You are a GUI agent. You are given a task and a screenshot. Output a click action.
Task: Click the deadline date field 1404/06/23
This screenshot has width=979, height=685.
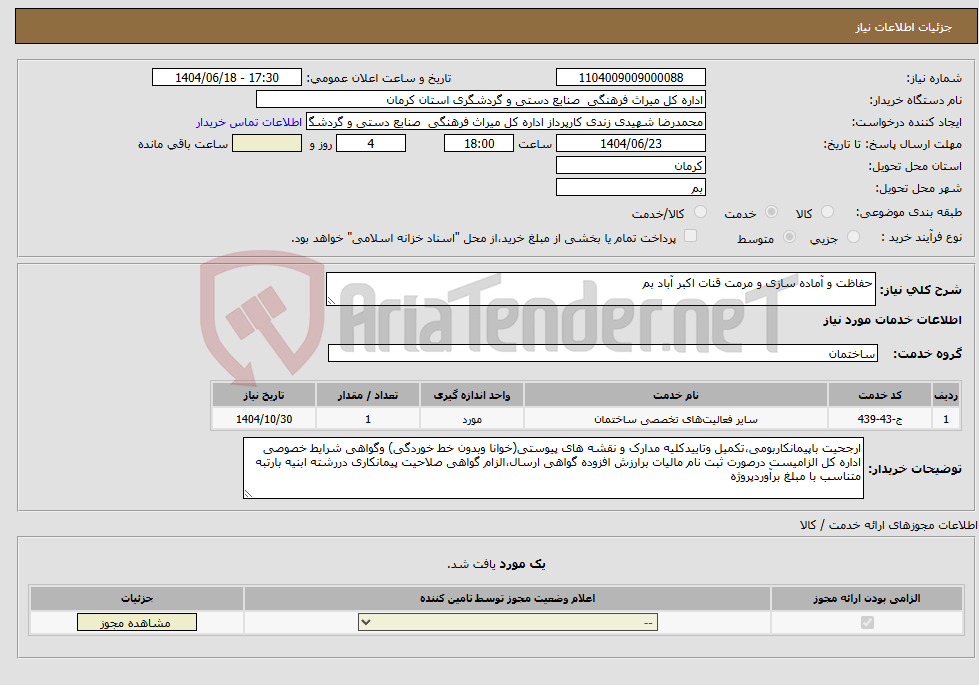(x=630, y=142)
